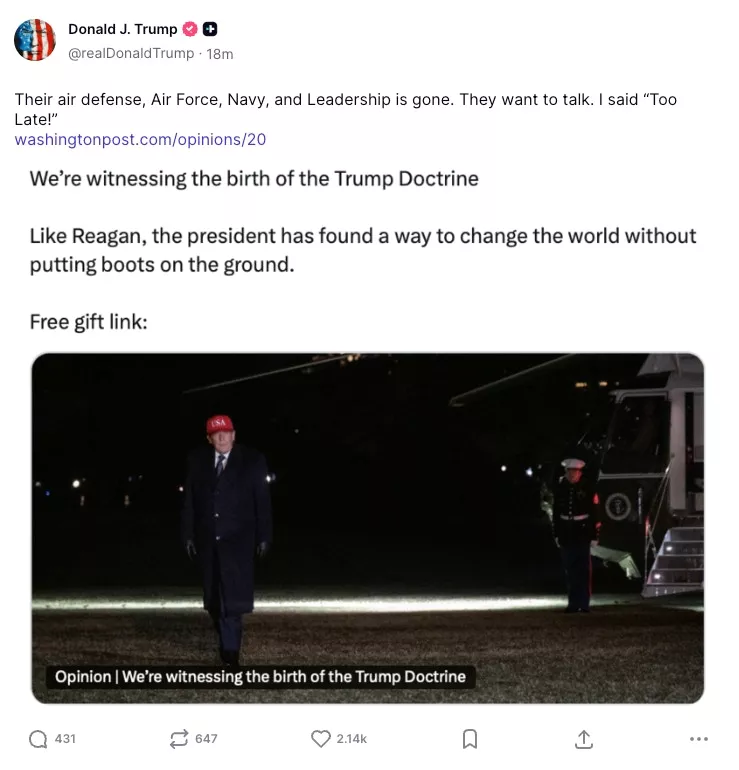Click the 18m post timestamp
Image resolution: width=739 pixels, height=770 pixels.
pyautogui.click(x=220, y=54)
